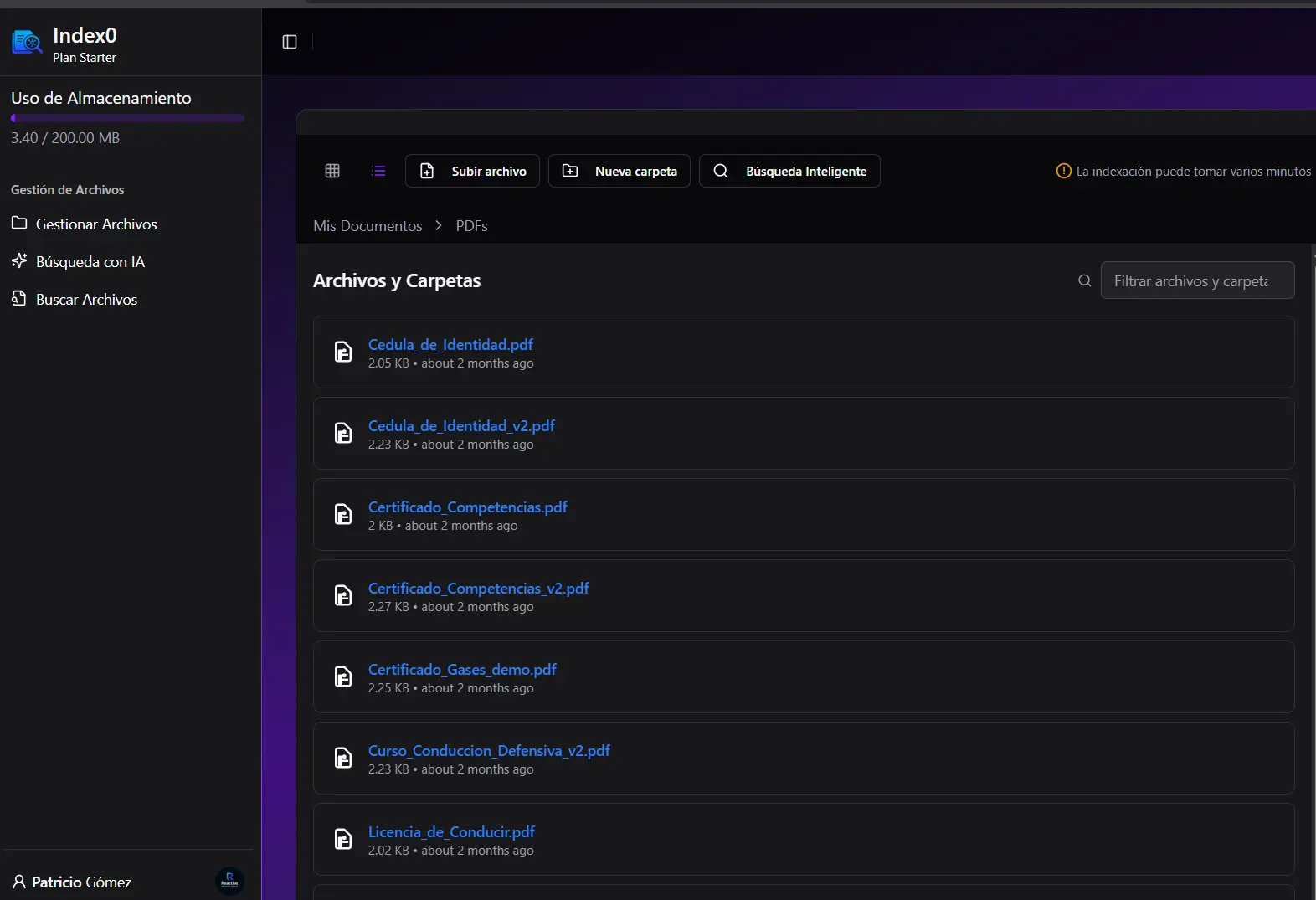Click the Index0 app logo
Screen dimensions: 1316x900
(x=27, y=42)
